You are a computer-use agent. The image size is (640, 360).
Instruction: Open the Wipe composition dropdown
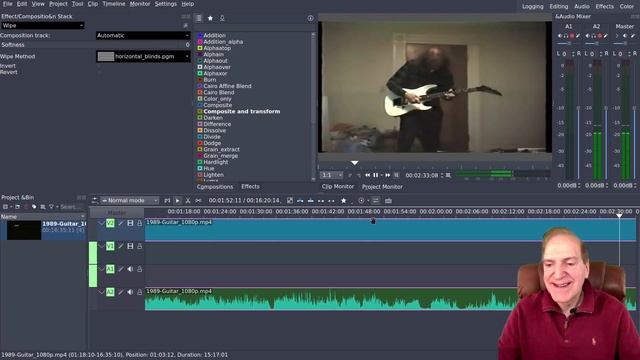pos(42,25)
